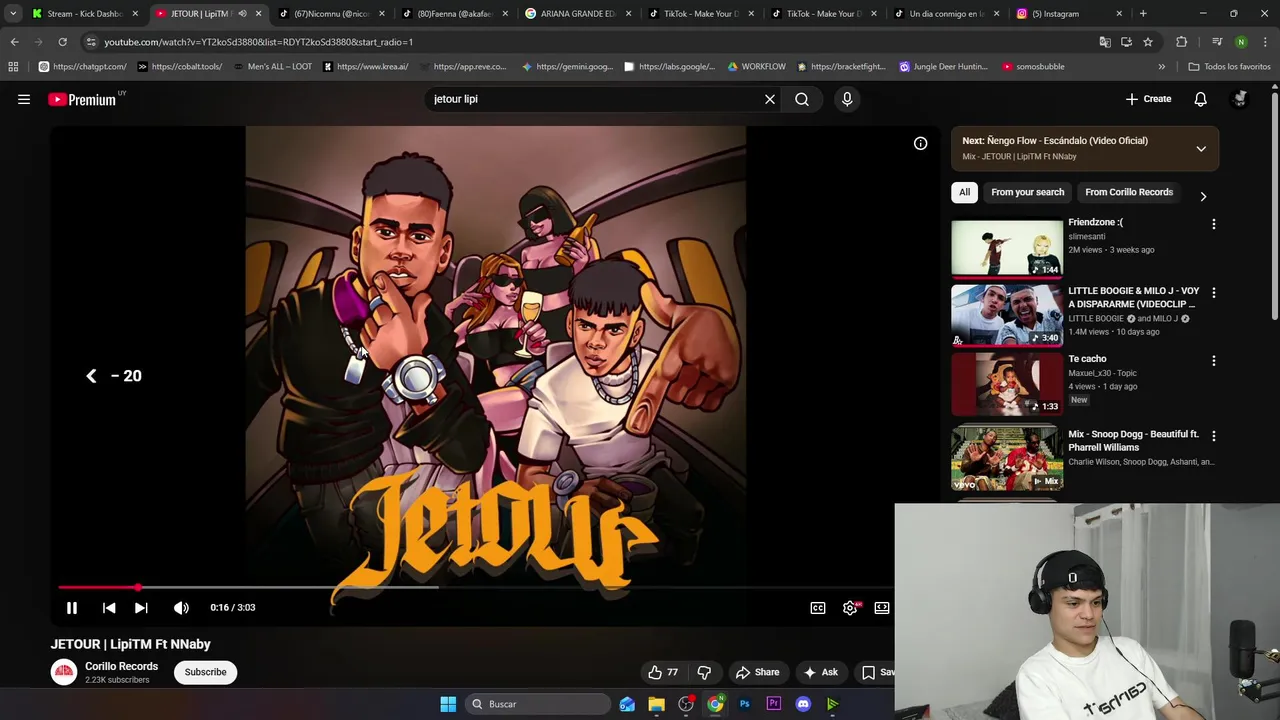Image resolution: width=1280 pixels, height=720 pixels.
Task: Open the Windows Start menu
Action: 448,704
